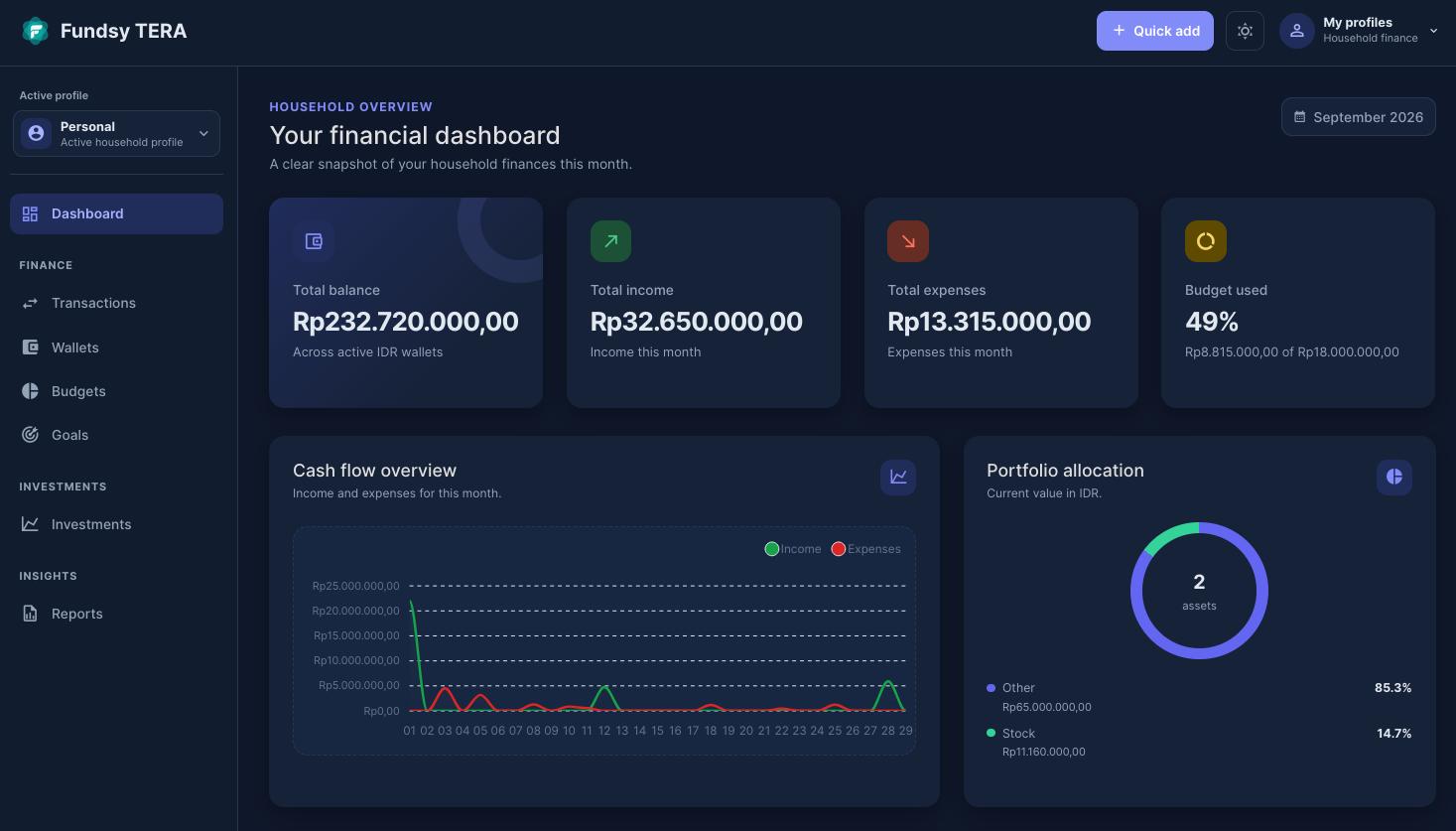Click the green up-arrow Total income icon
This screenshot has width=1456, height=831.
point(610,241)
